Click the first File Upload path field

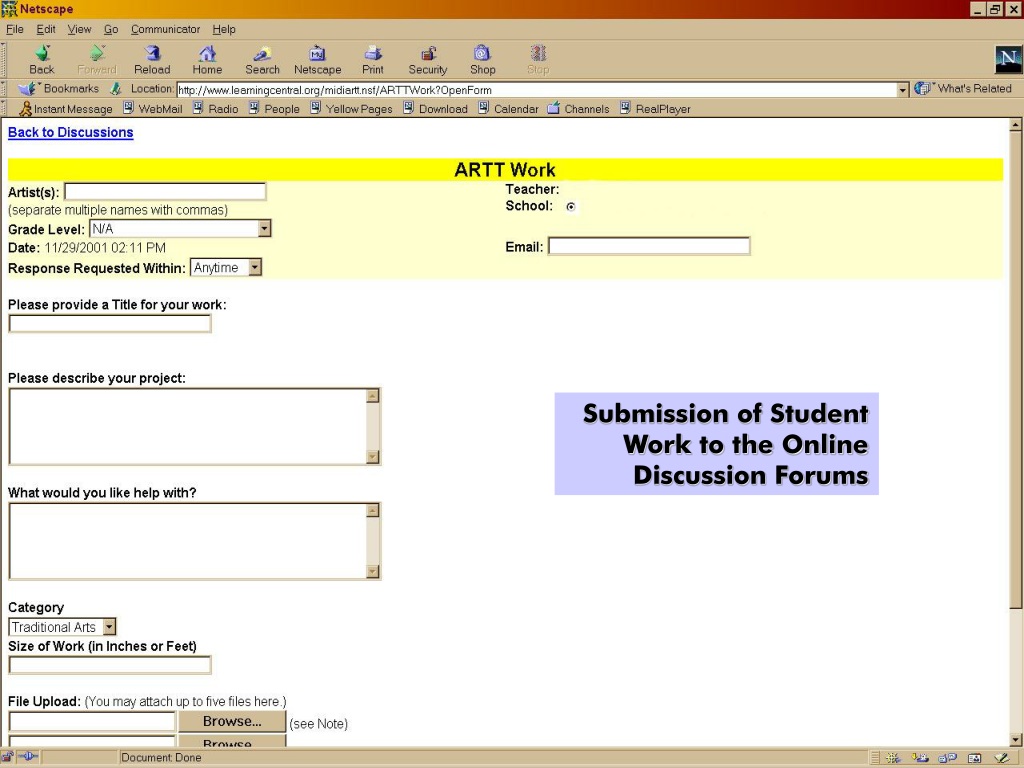(92, 722)
